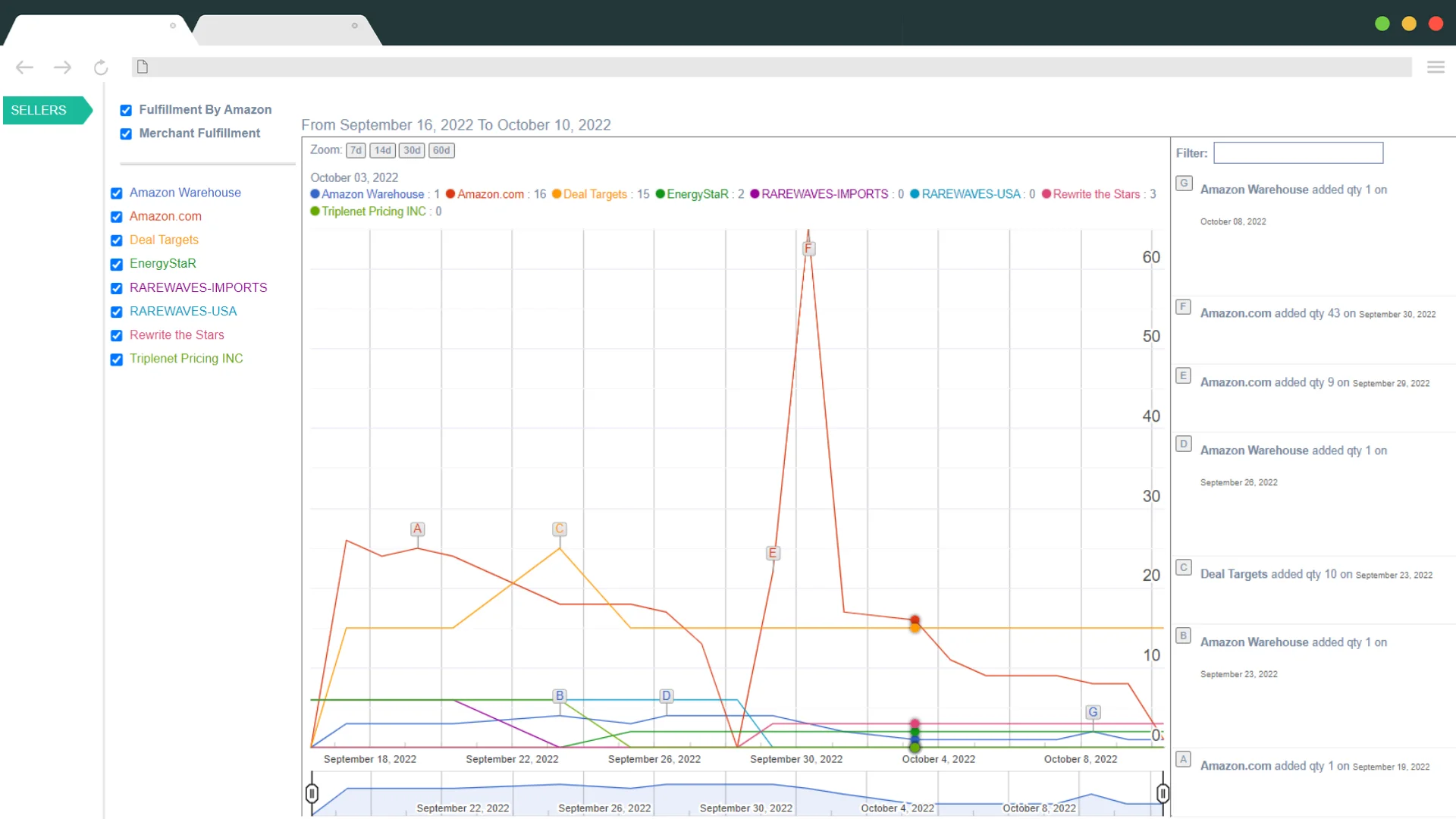Click marker C on the chart
The height and width of the screenshot is (819, 1456).
(559, 529)
